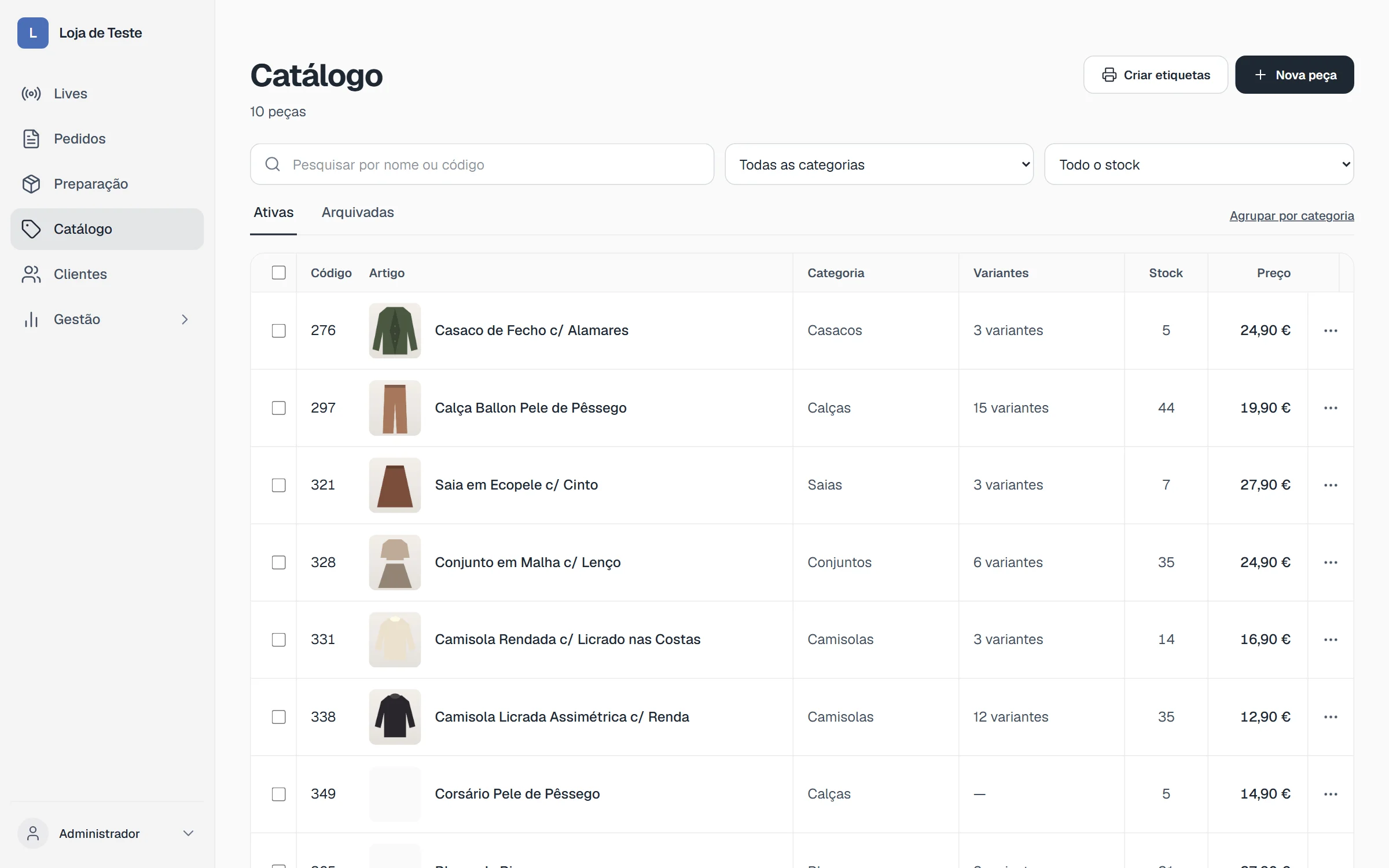Image resolution: width=1389 pixels, height=868 pixels.
Task: Click the Criar etiquetas button
Action: tap(1156, 75)
